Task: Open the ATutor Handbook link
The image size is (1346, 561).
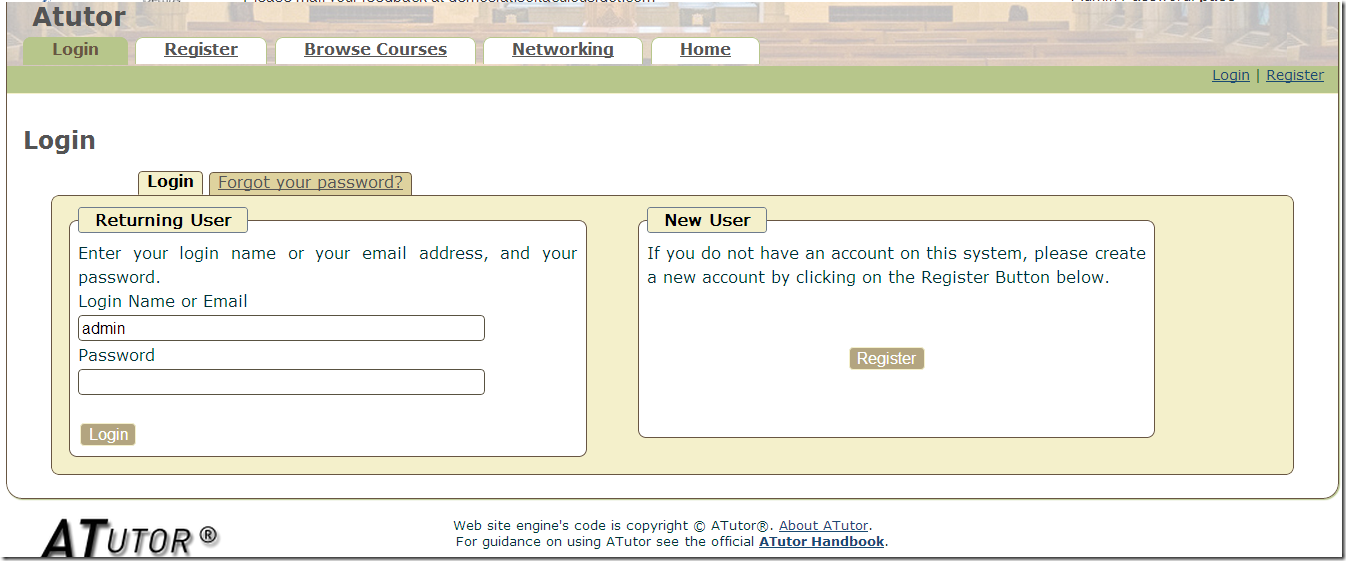Action: coord(821,542)
